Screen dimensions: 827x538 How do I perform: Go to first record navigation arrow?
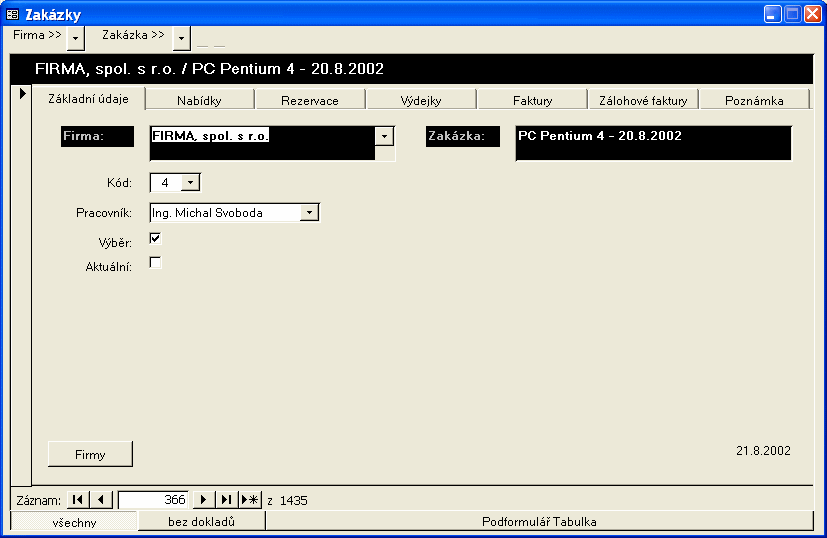point(78,500)
